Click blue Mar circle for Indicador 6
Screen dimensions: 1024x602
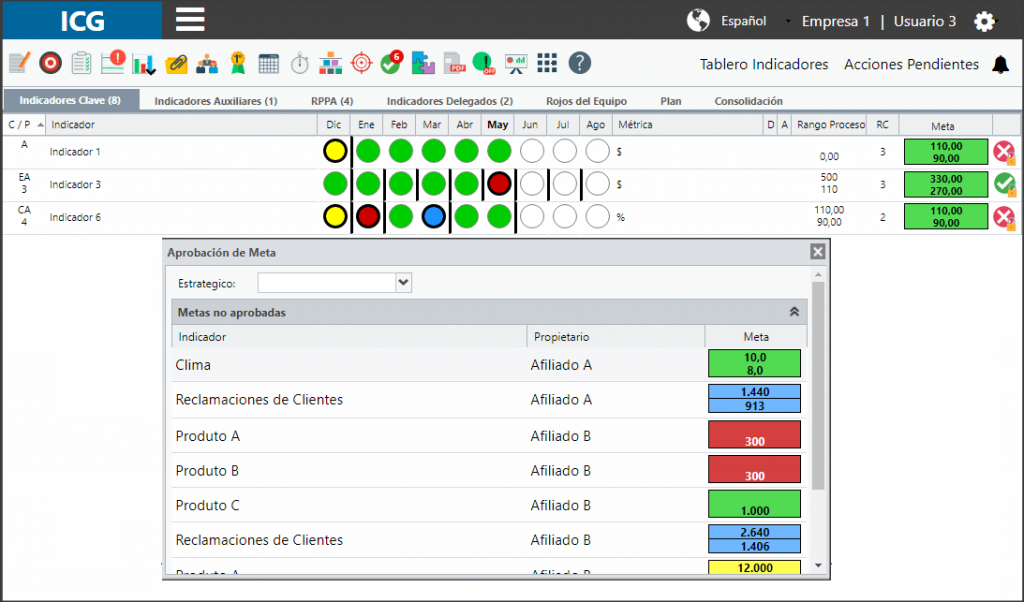tap(434, 217)
